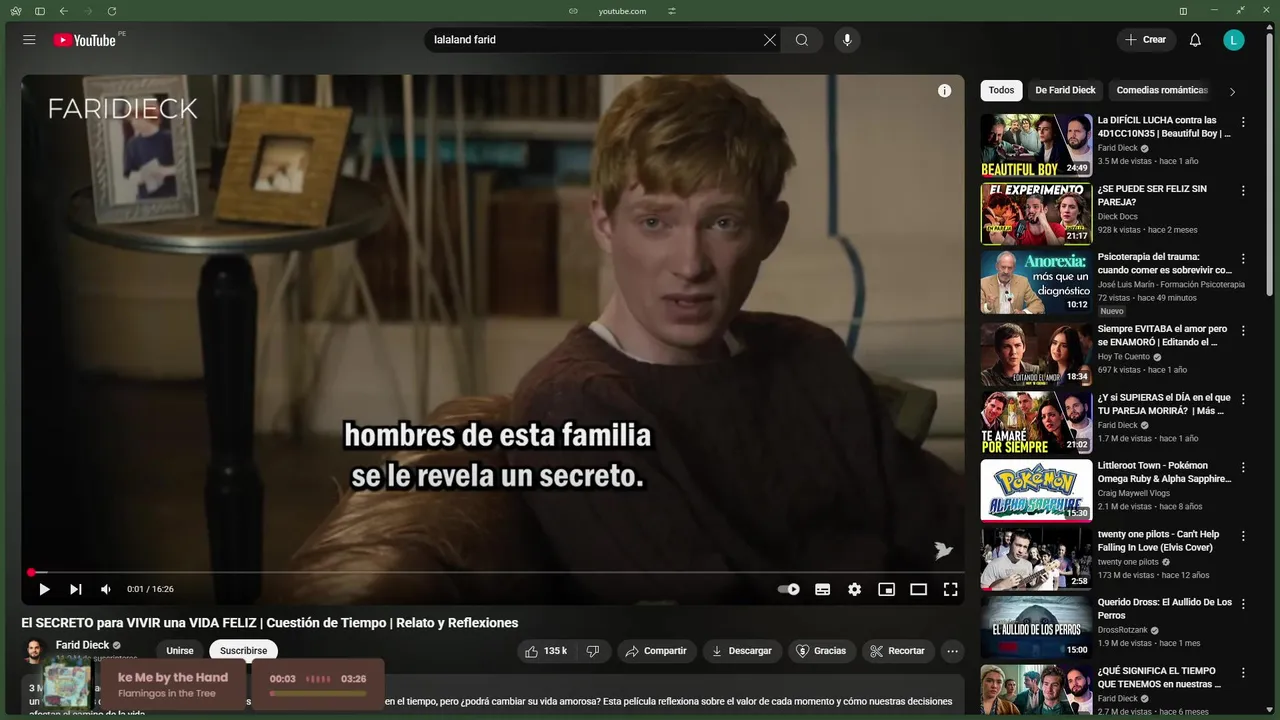Image resolution: width=1280 pixels, height=720 pixels.
Task: Click the Unirse button
Action: 180,651
